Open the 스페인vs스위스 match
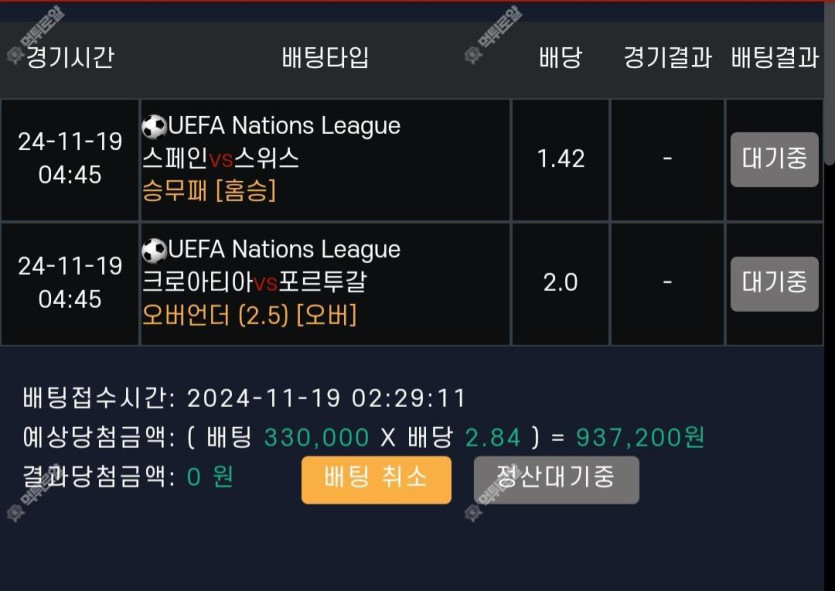Viewport: 835px width, 591px height. (x=221, y=158)
